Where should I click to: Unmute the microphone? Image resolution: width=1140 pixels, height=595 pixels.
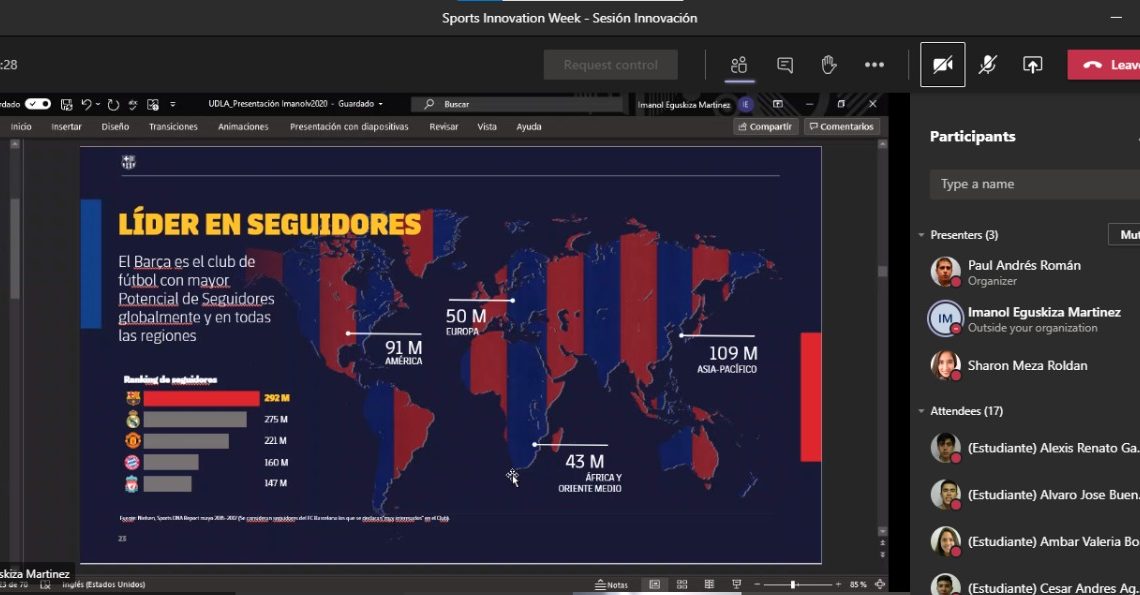tap(987, 65)
